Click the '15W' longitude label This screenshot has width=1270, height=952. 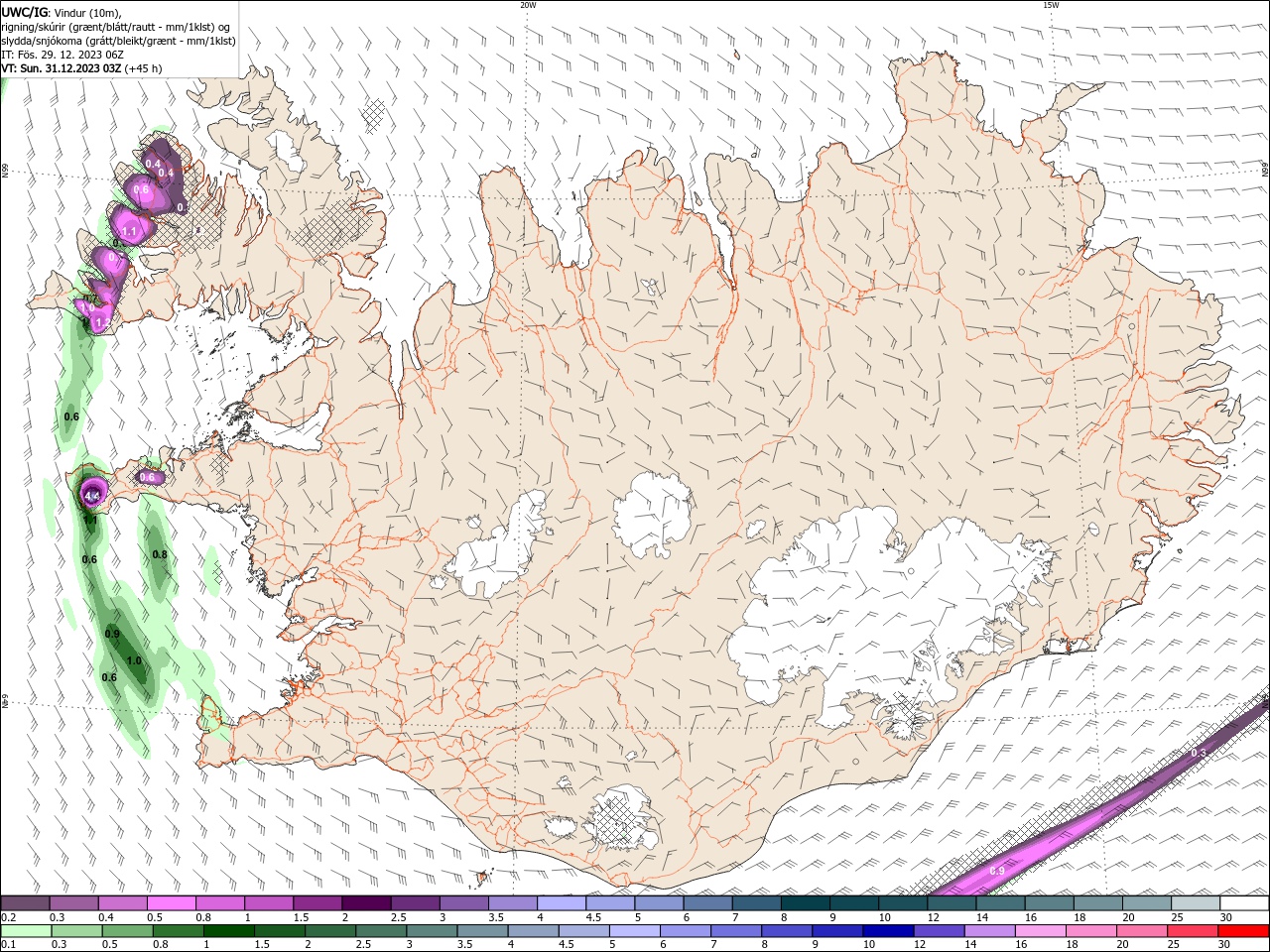1051,5
